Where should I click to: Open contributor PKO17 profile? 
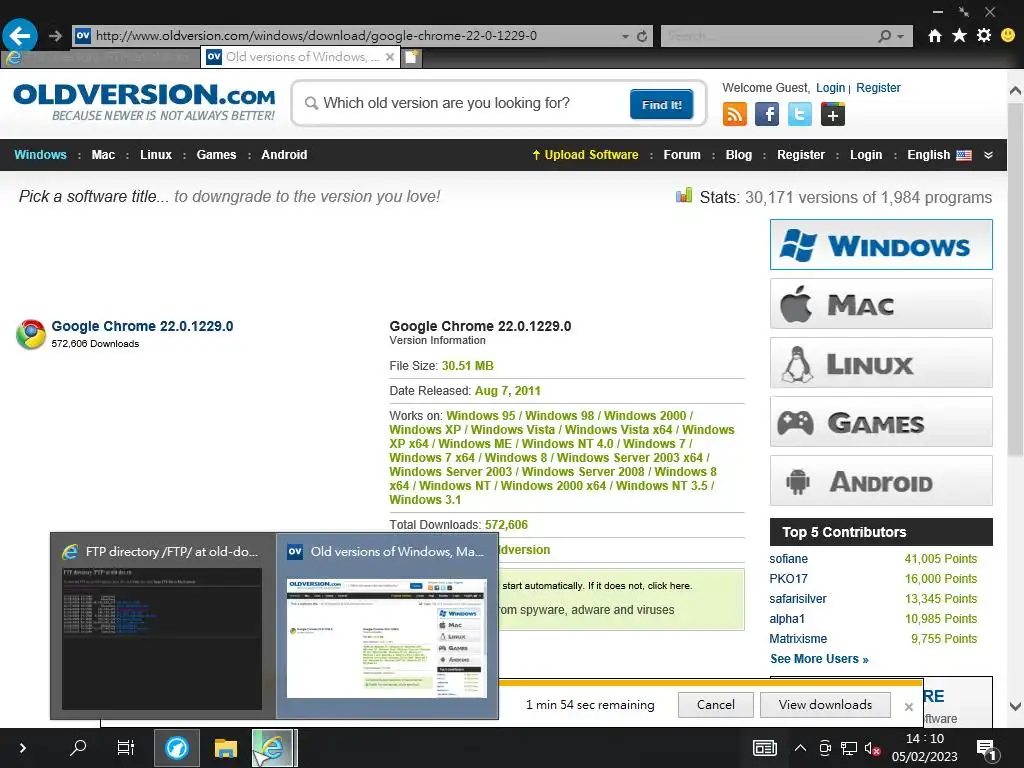point(788,579)
